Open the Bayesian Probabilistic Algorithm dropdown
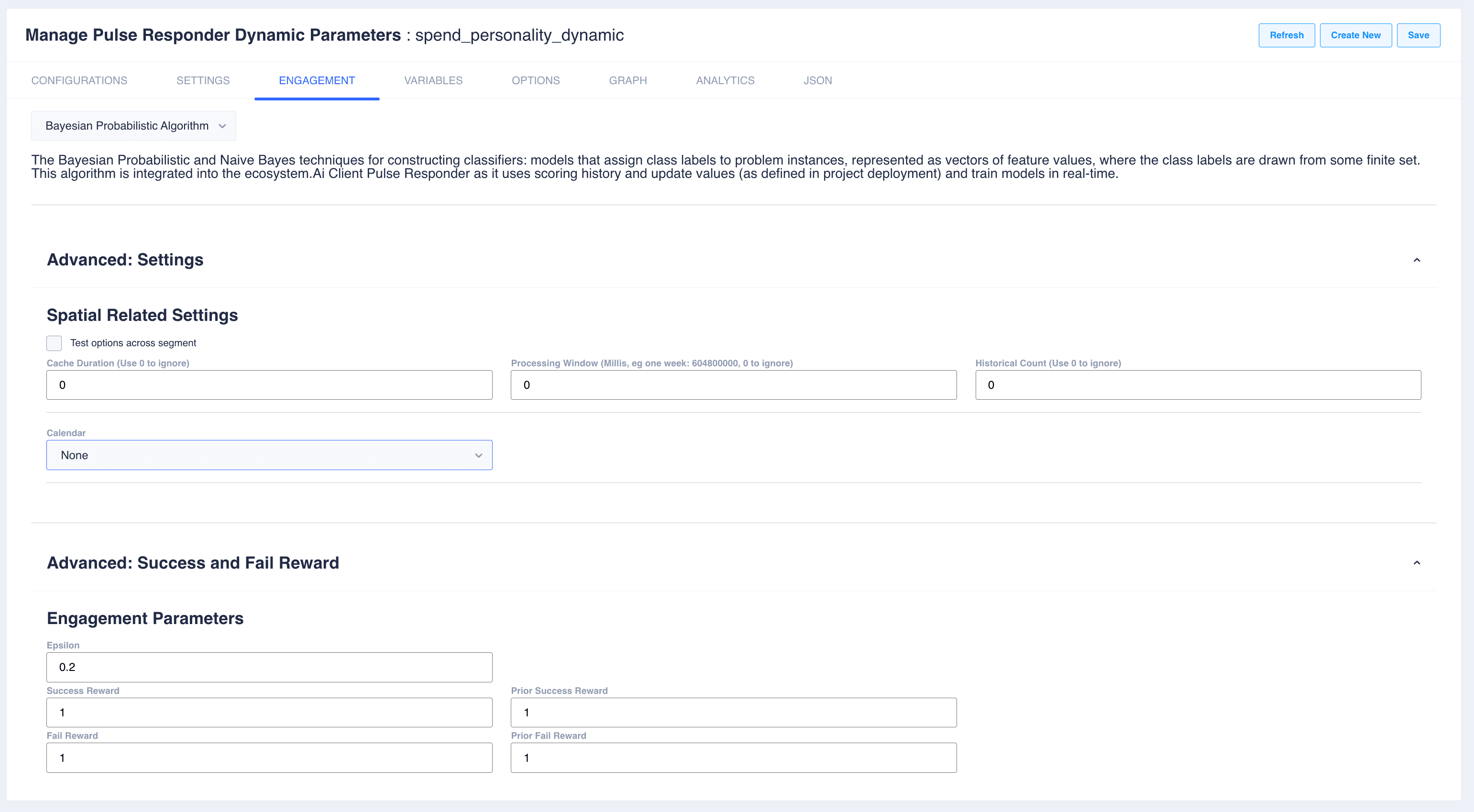The image size is (1474, 812). [x=133, y=126]
